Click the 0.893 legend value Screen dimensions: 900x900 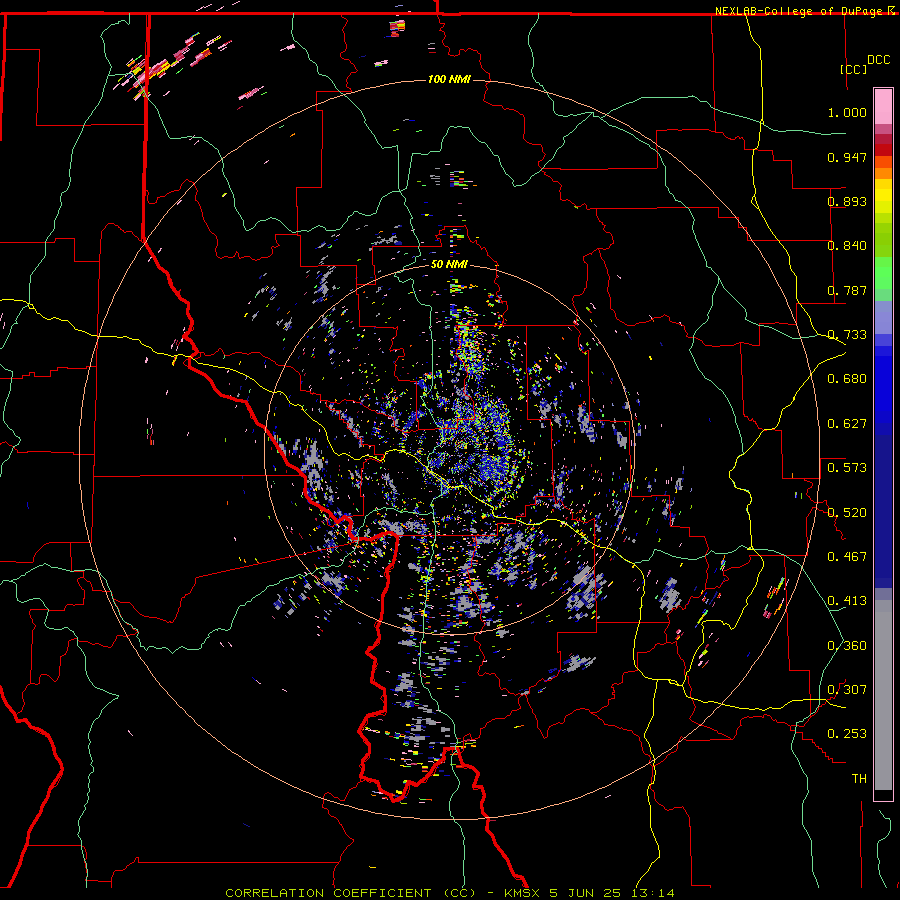click(847, 201)
